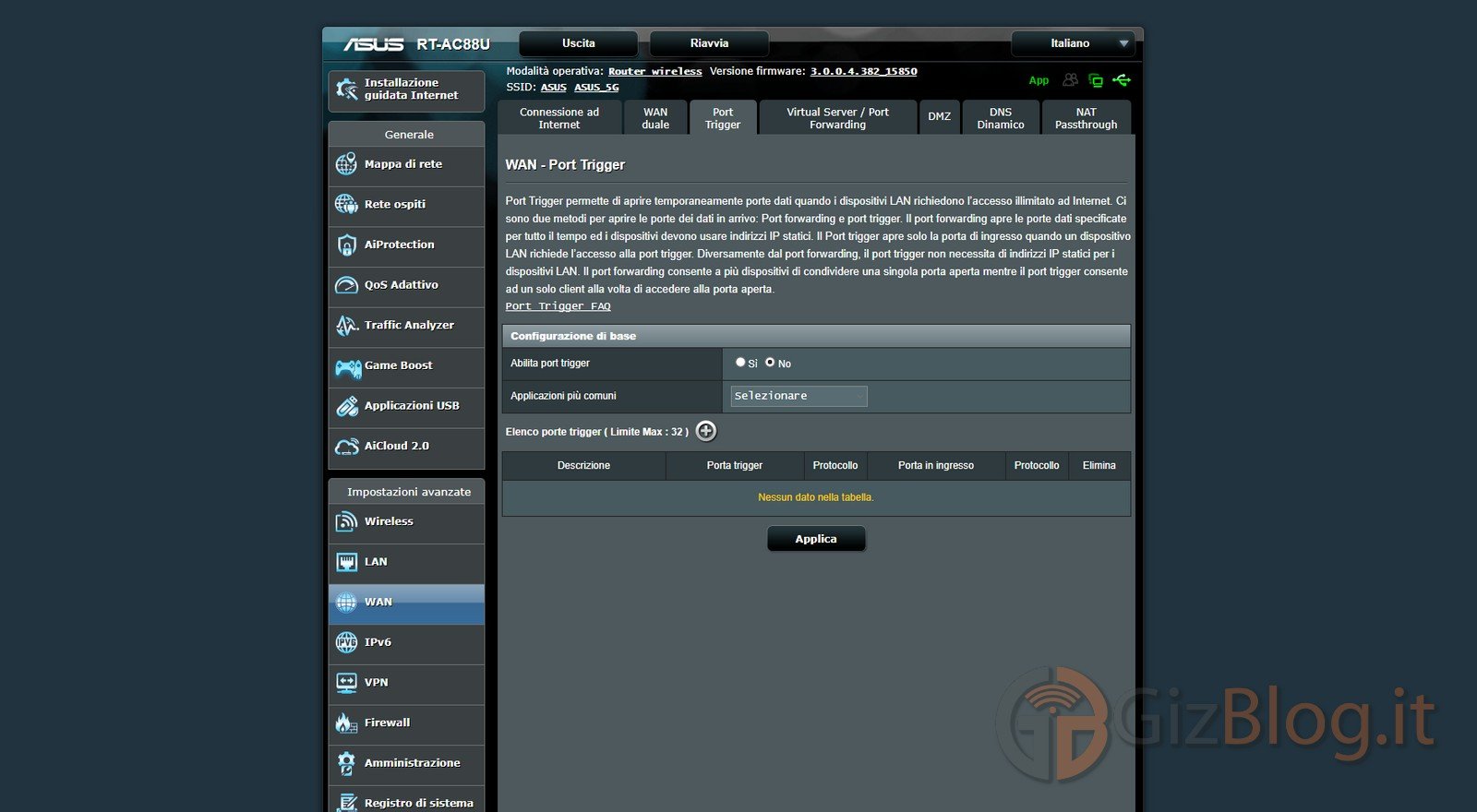Click the VPN monitor icon
The width and height of the screenshot is (1477, 812).
point(346,683)
